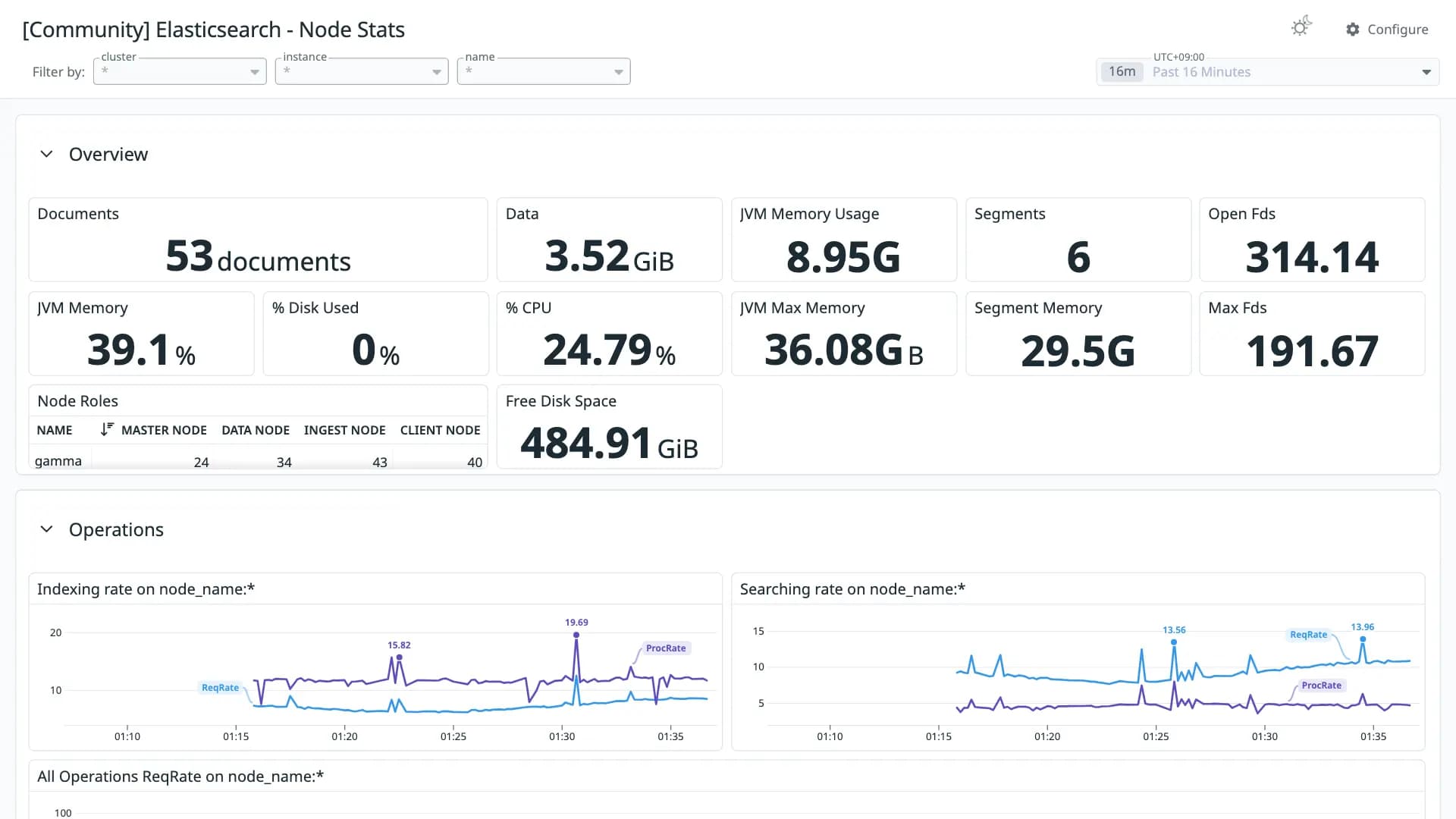
Task: Sort Node Roles by INGEST NODE column
Action: click(344, 430)
